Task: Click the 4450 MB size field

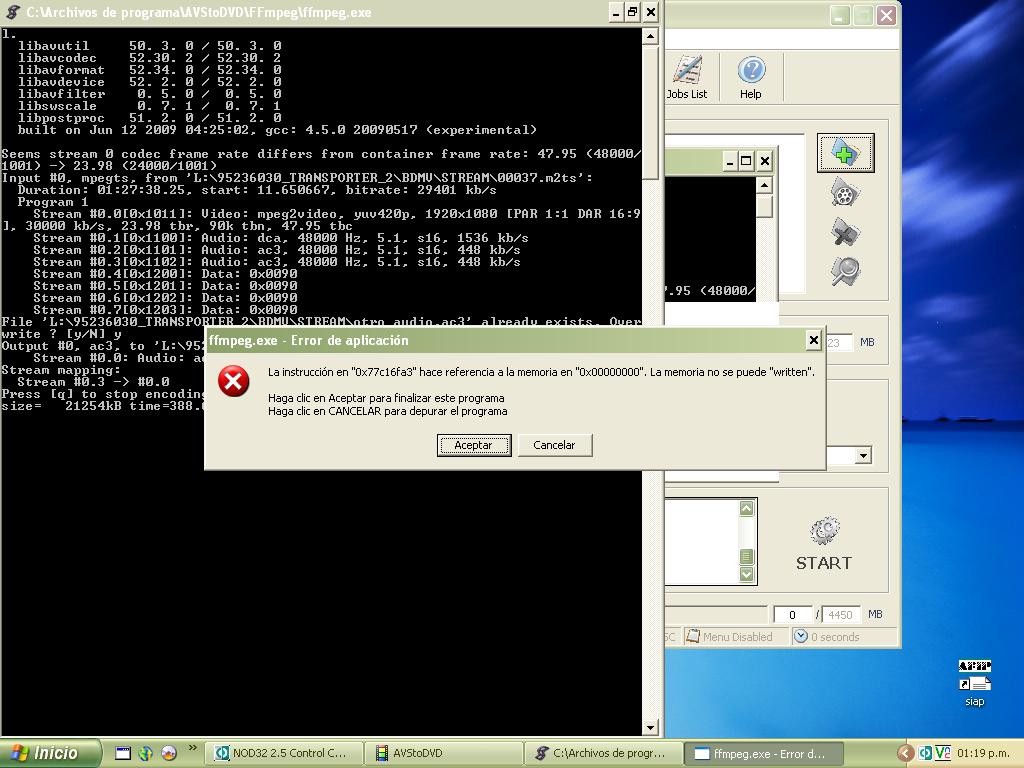Action: pyautogui.click(x=840, y=615)
